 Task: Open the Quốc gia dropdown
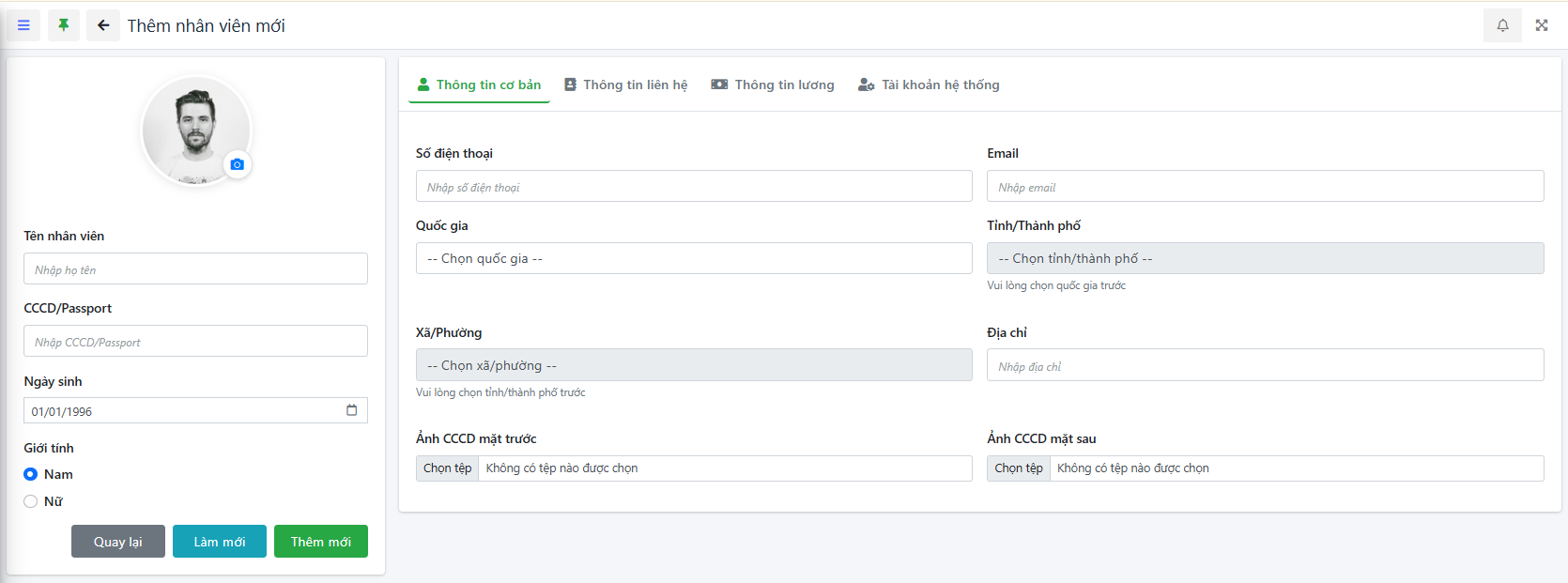coord(694,258)
